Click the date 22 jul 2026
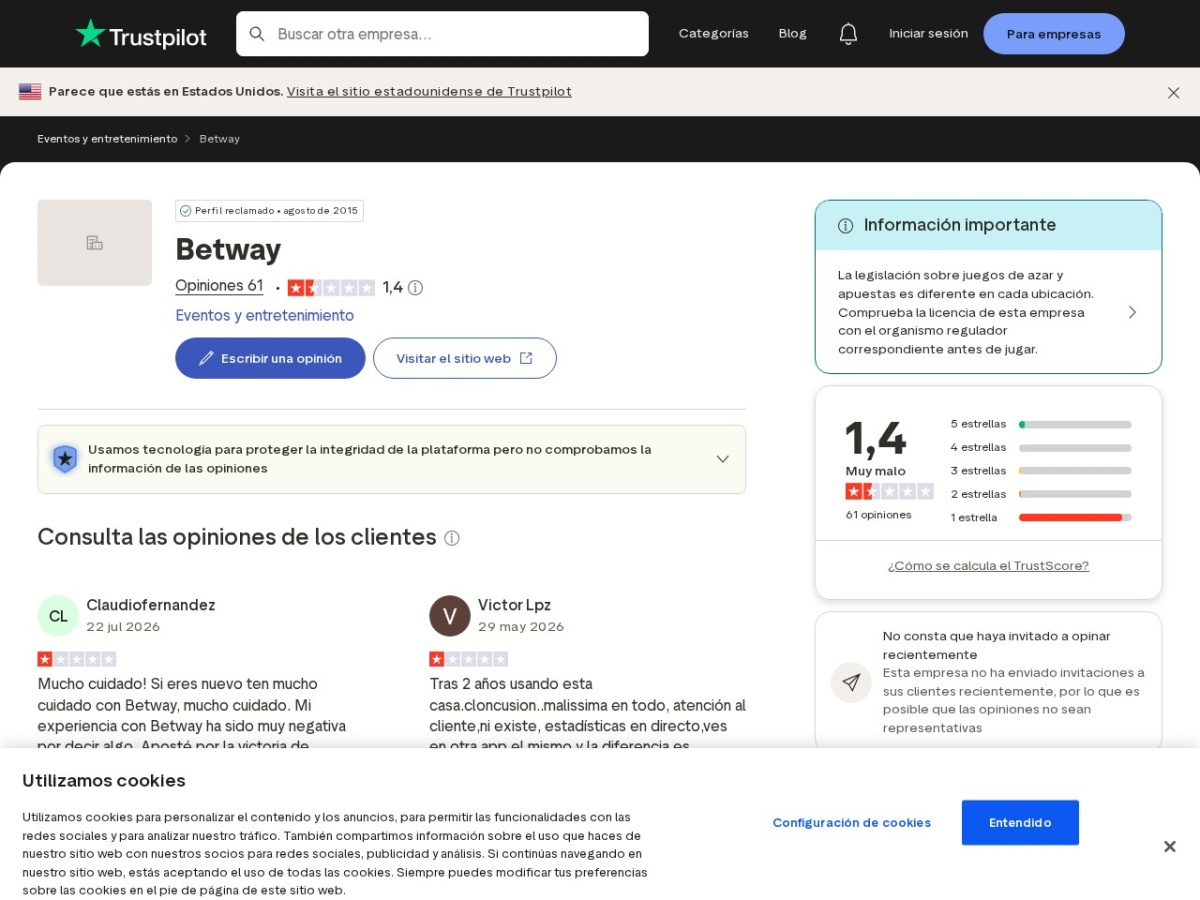Viewport: 1200px width, 900px height. tap(123, 627)
